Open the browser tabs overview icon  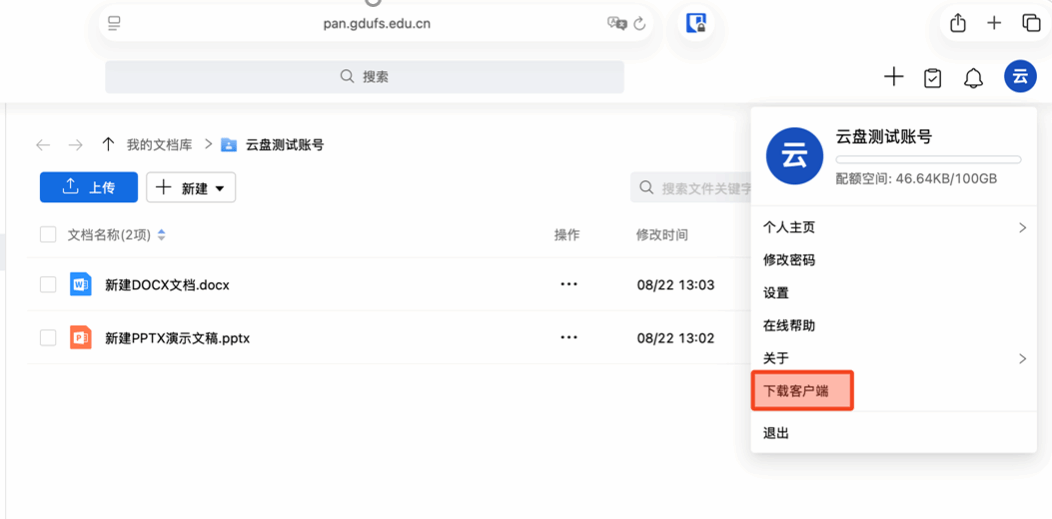click(x=1031, y=23)
